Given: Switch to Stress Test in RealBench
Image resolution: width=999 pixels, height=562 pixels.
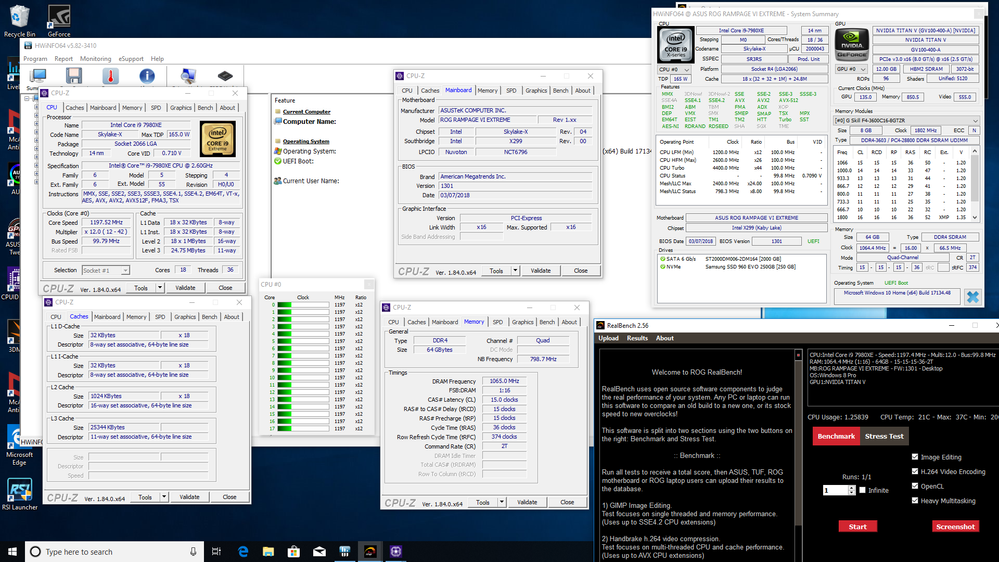Looking at the screenshot, I should [x=884, y=436].
